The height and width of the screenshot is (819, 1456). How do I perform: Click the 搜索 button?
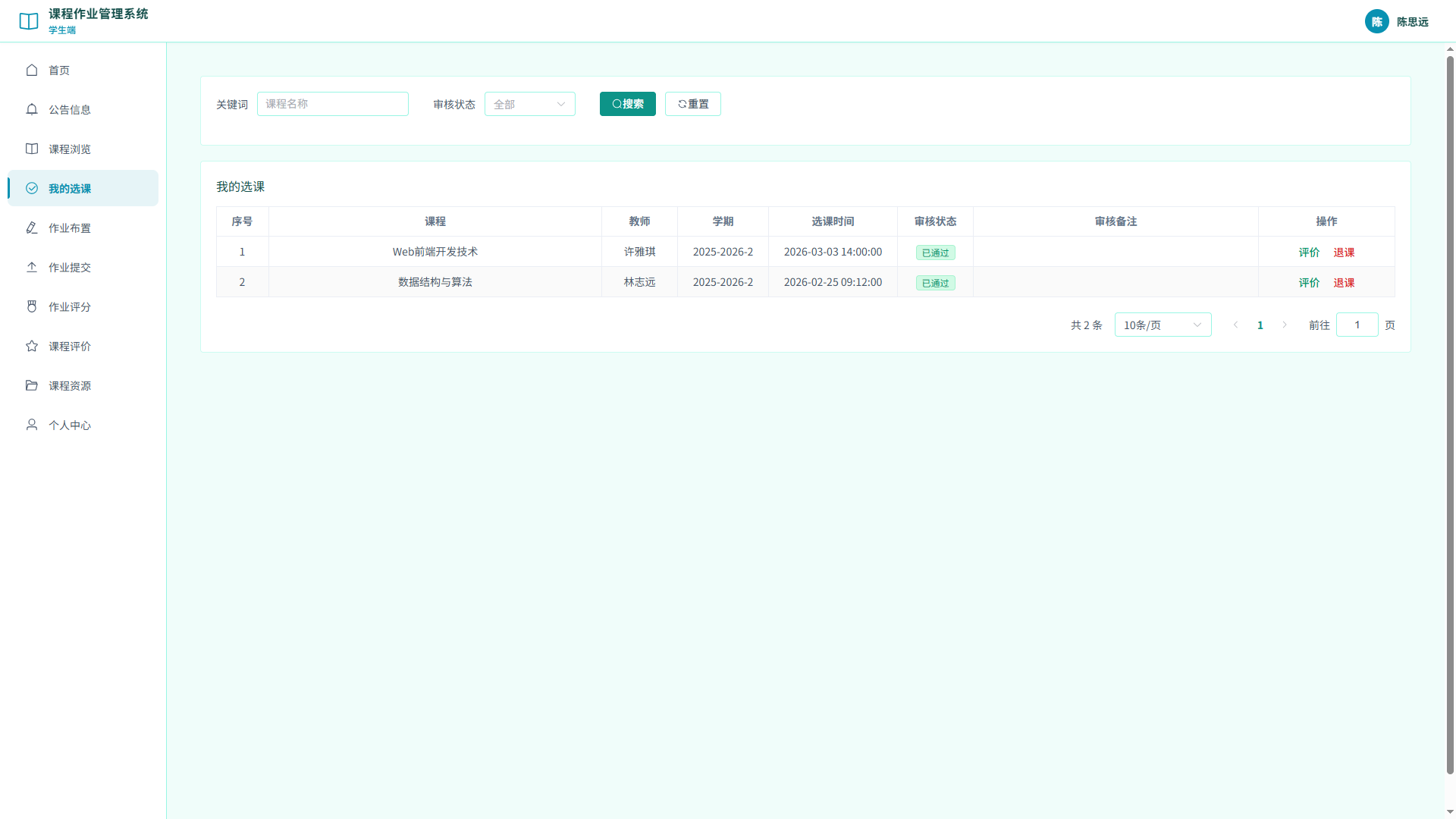[x=628, y=104]
